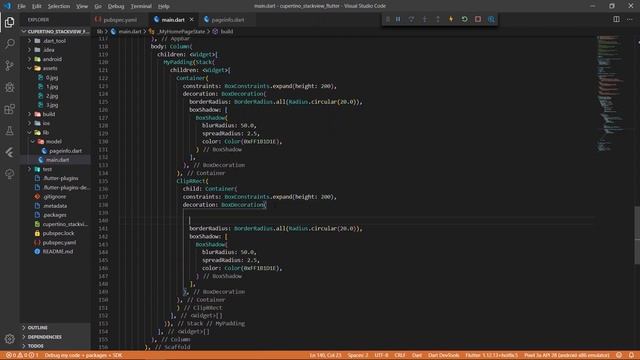This screenshot has width=640, height=360.
Task: Click the Hot Reload lightning icon
Action: [x=451, y=19]
